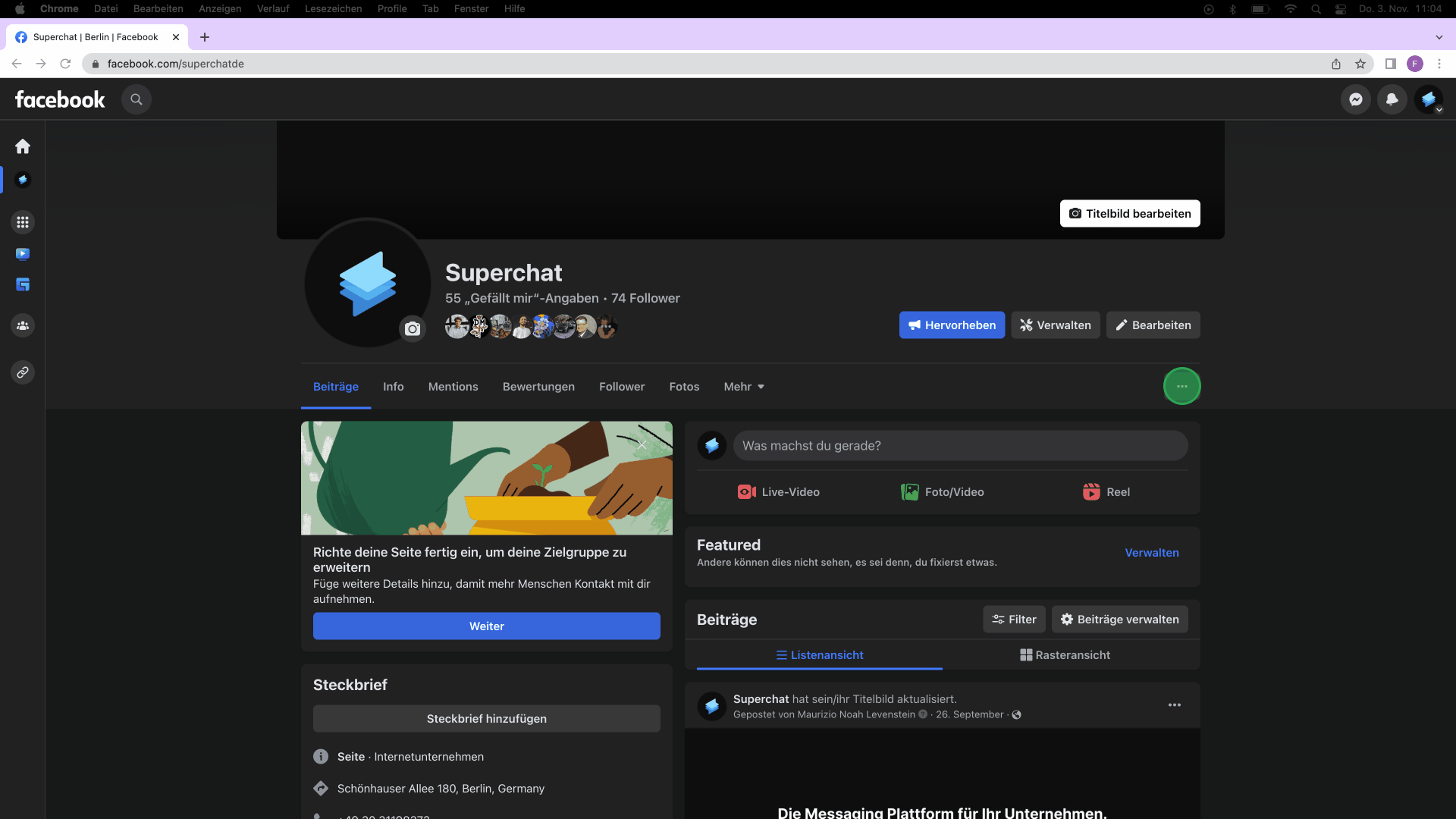Viewport: 1456px width, 819px height.
Task: Switch to Listenansicht view
Action: (x=819, y=654)
